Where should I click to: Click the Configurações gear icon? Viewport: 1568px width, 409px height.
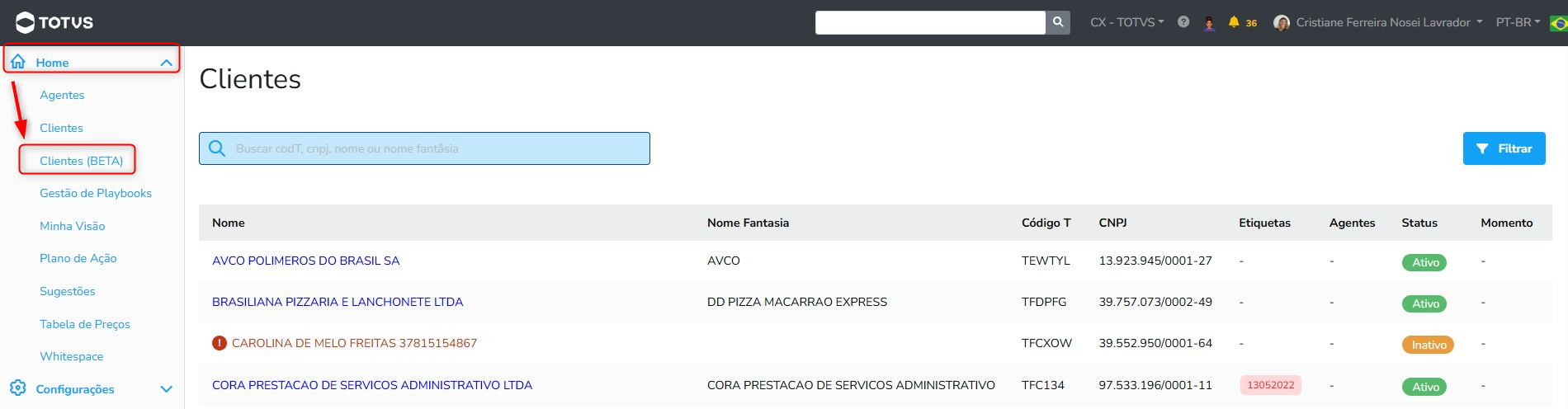(x=17, y=388)
